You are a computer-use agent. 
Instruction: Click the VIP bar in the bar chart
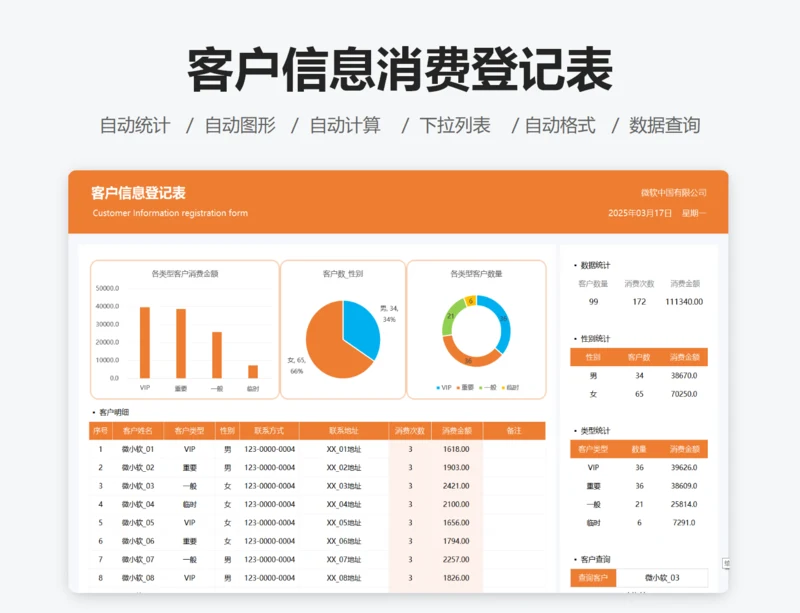(x=145, y=342)
